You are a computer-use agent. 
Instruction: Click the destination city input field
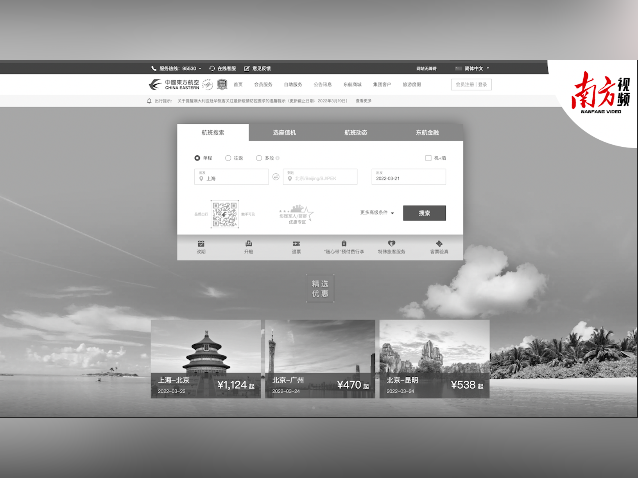323,177
